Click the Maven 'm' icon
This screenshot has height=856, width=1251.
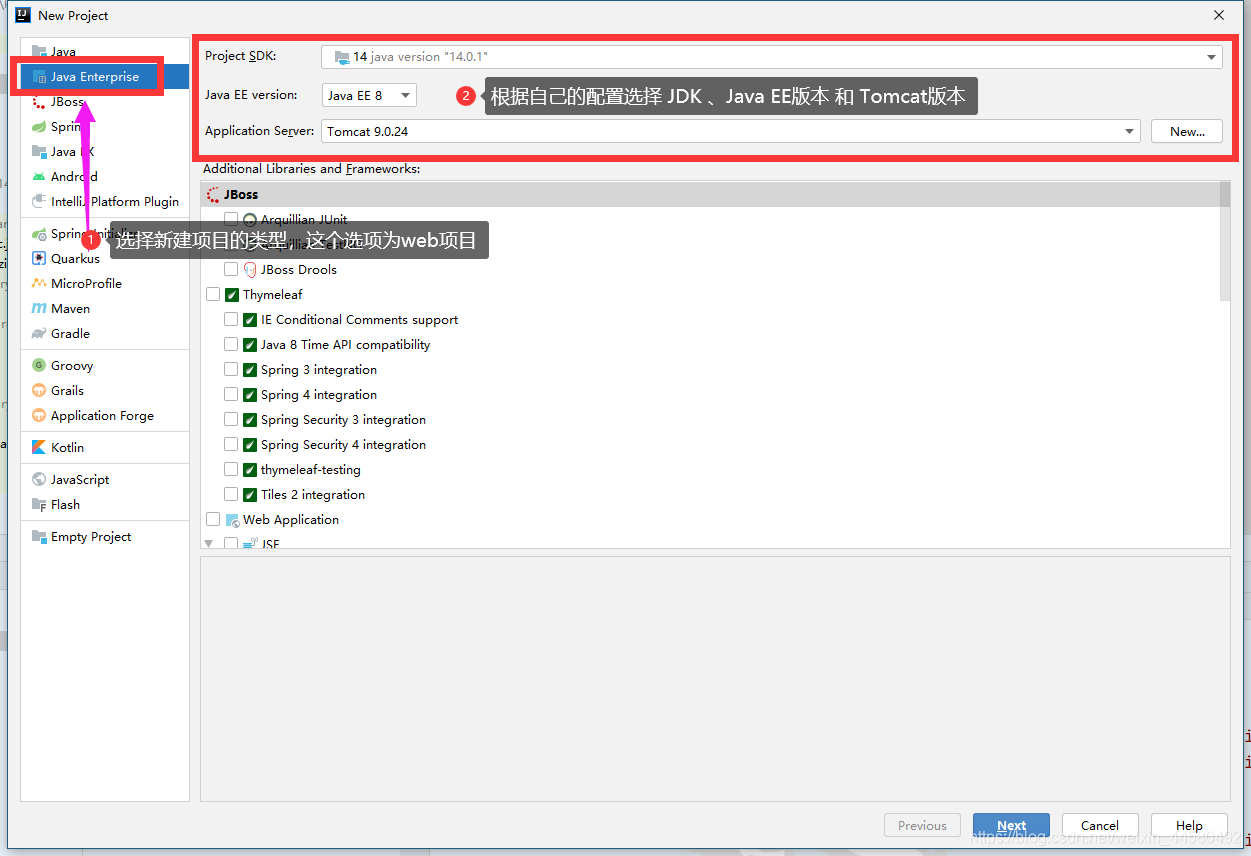click(x=39, y=309)
